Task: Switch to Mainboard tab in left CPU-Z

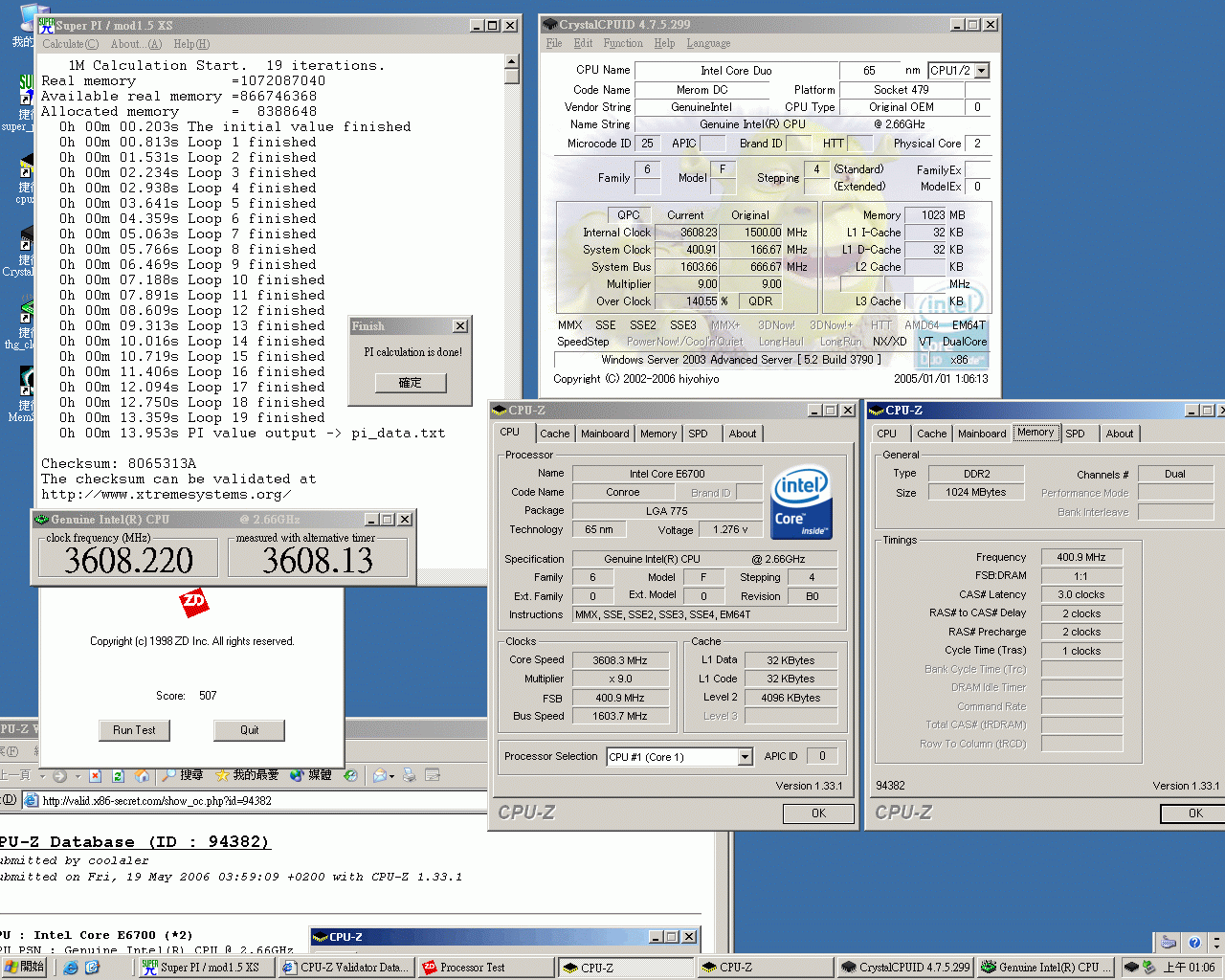Action: [x=605, y=434]
